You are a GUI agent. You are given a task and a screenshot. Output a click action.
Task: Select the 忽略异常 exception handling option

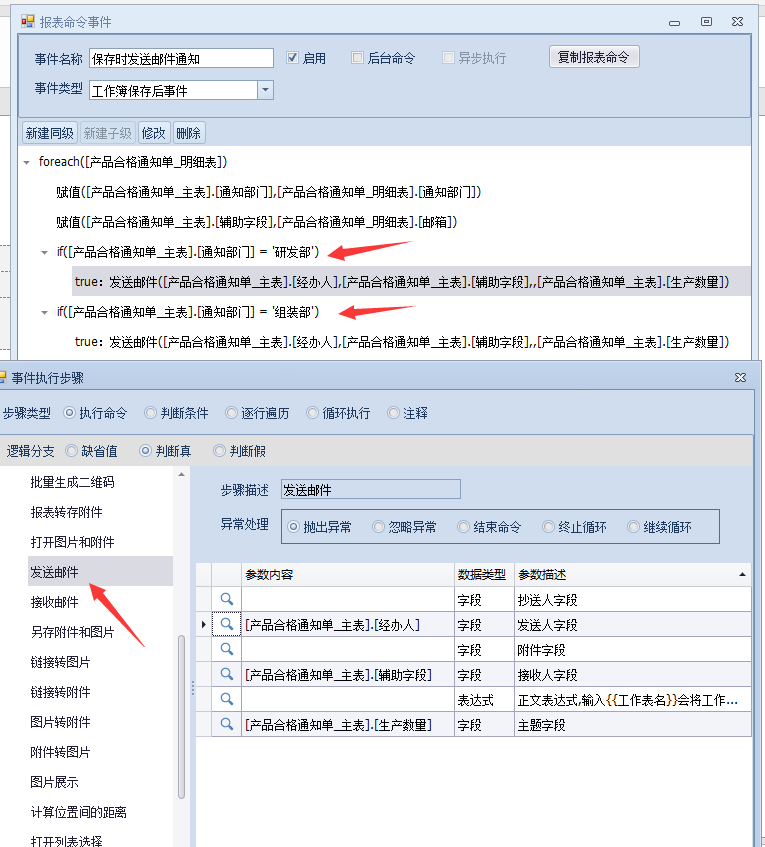click(378, 526)
